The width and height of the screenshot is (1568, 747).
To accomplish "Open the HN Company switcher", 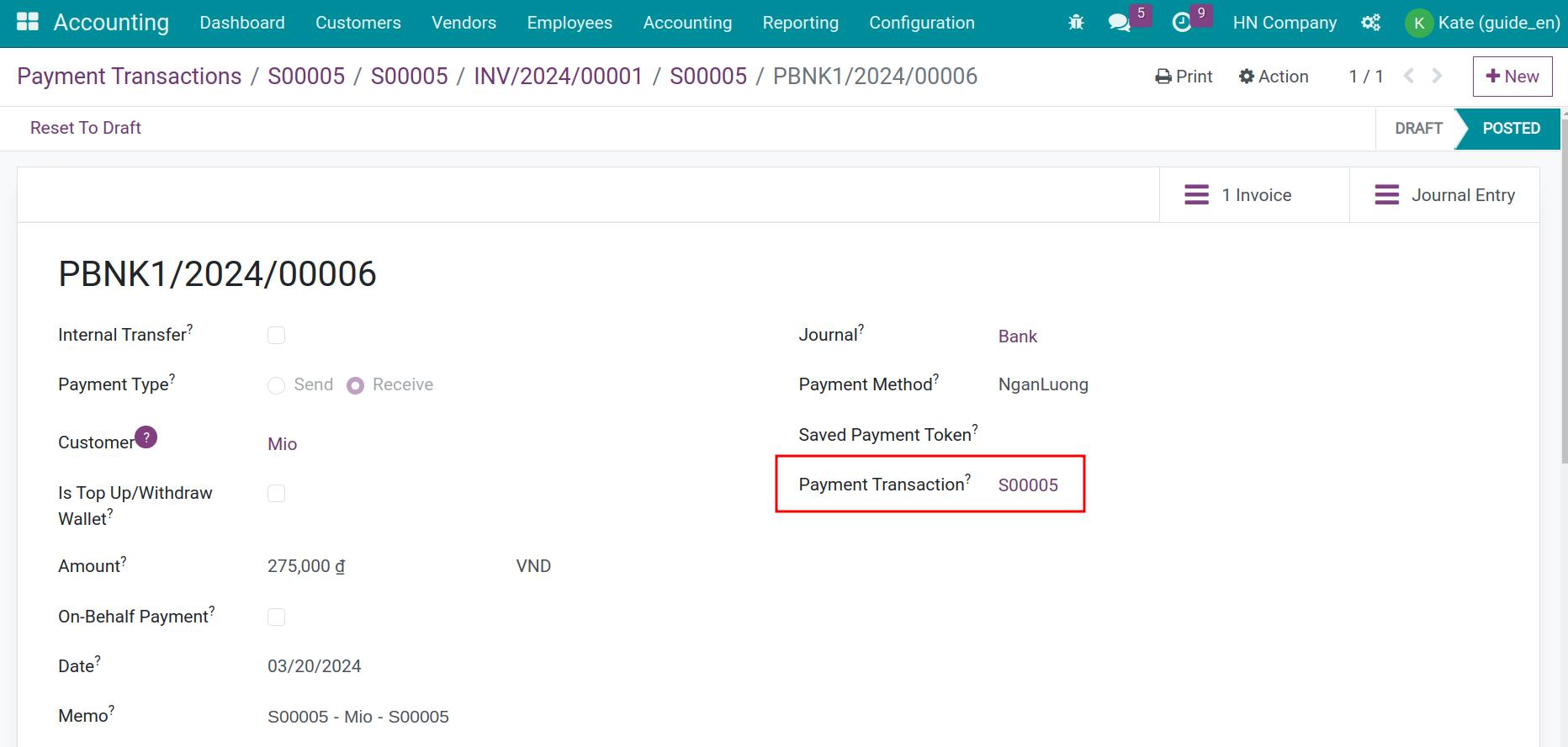I will click(1285, 23).
